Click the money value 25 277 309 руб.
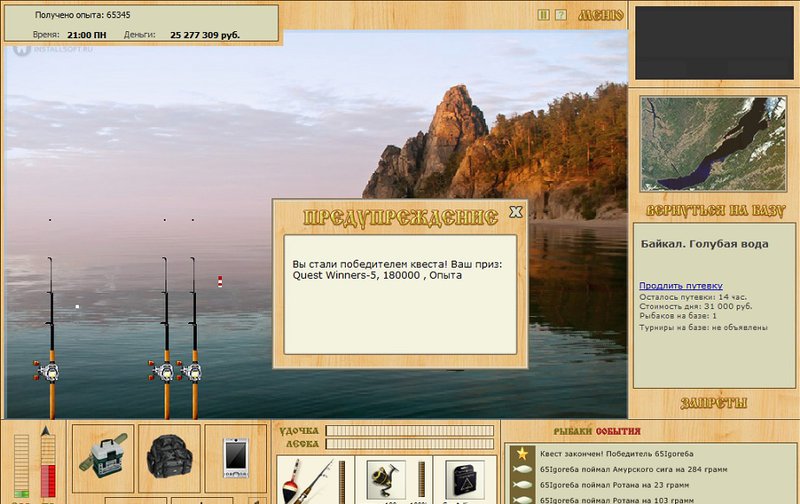This screenshot has width=800, height=504. tap(205, 35)
